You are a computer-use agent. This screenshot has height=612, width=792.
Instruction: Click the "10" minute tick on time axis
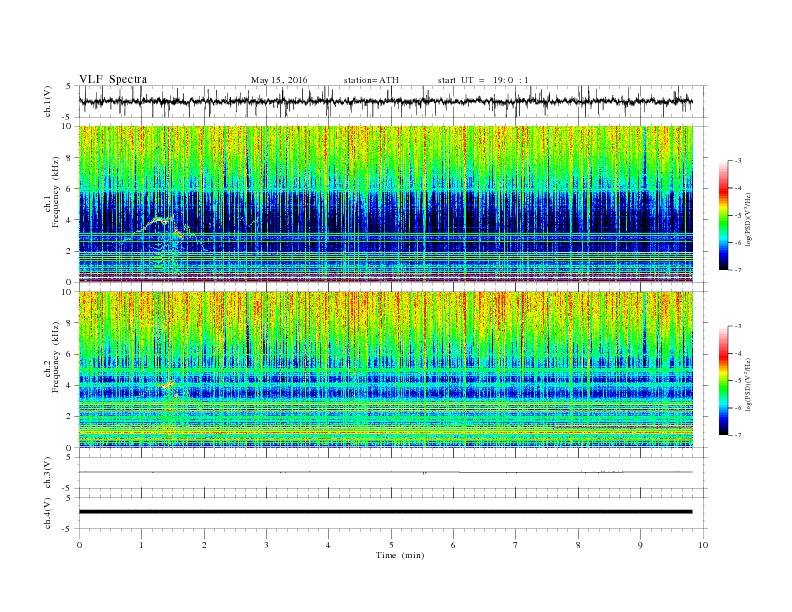coord(703,545)
